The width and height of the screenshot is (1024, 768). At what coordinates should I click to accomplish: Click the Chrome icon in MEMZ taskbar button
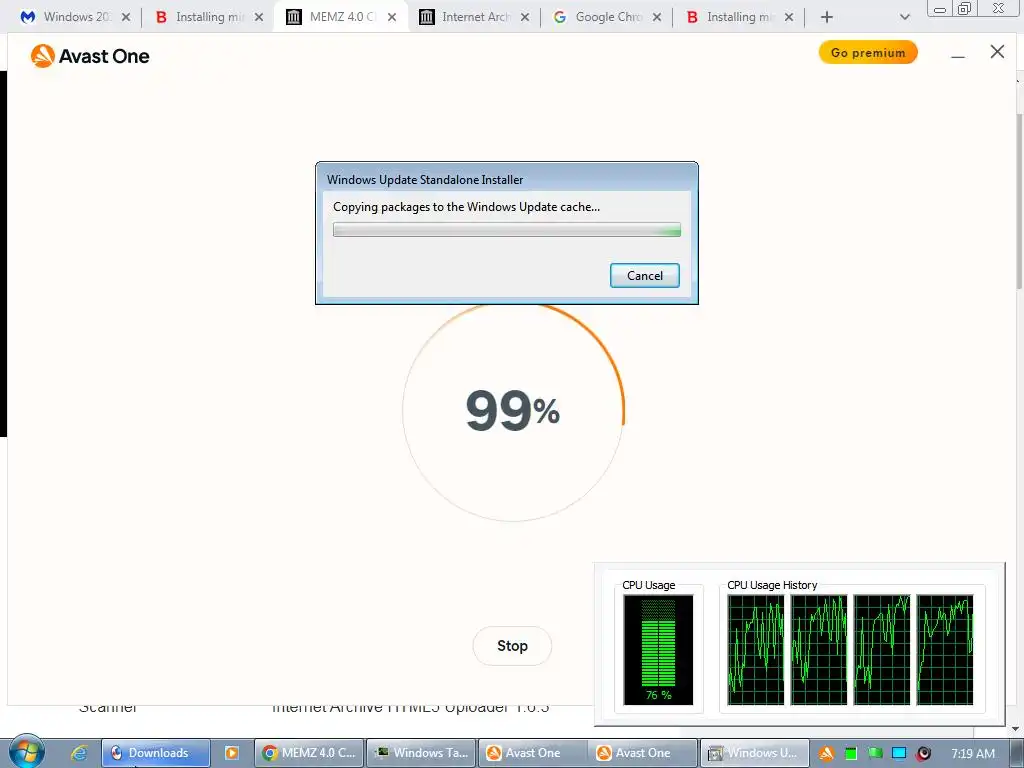point(269,753)
